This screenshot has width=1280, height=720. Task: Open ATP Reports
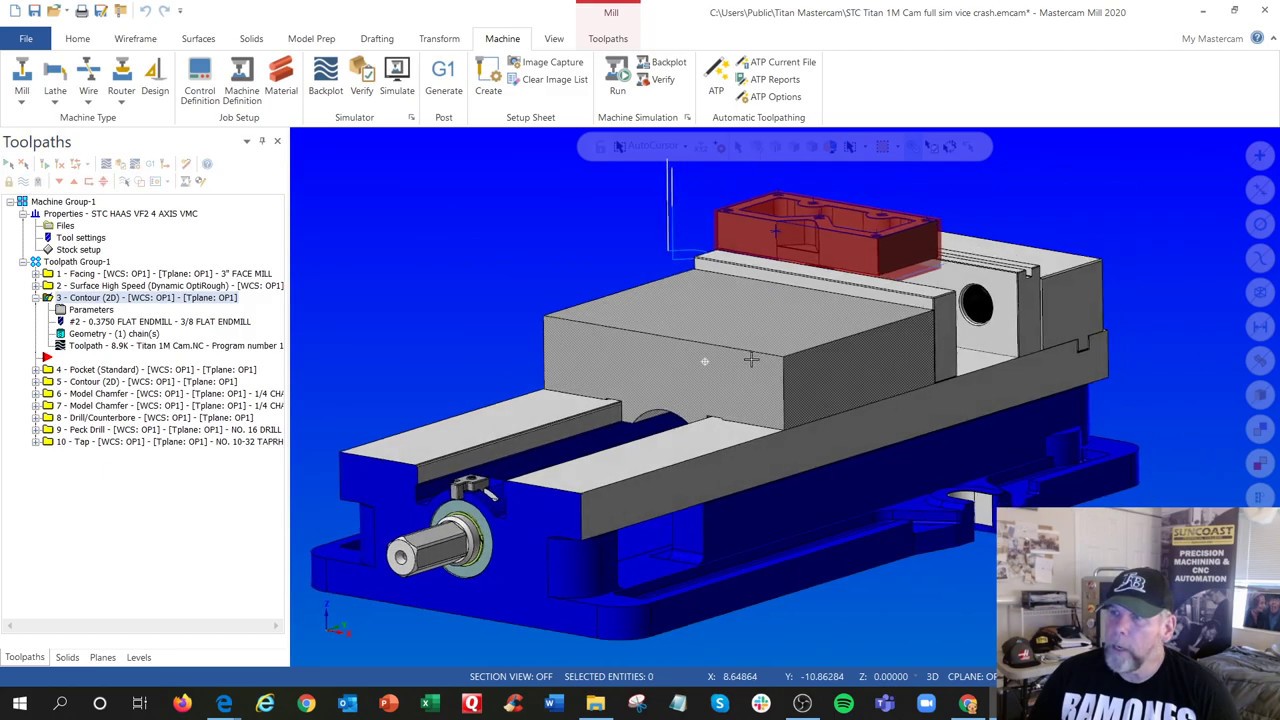click(767, 80)
